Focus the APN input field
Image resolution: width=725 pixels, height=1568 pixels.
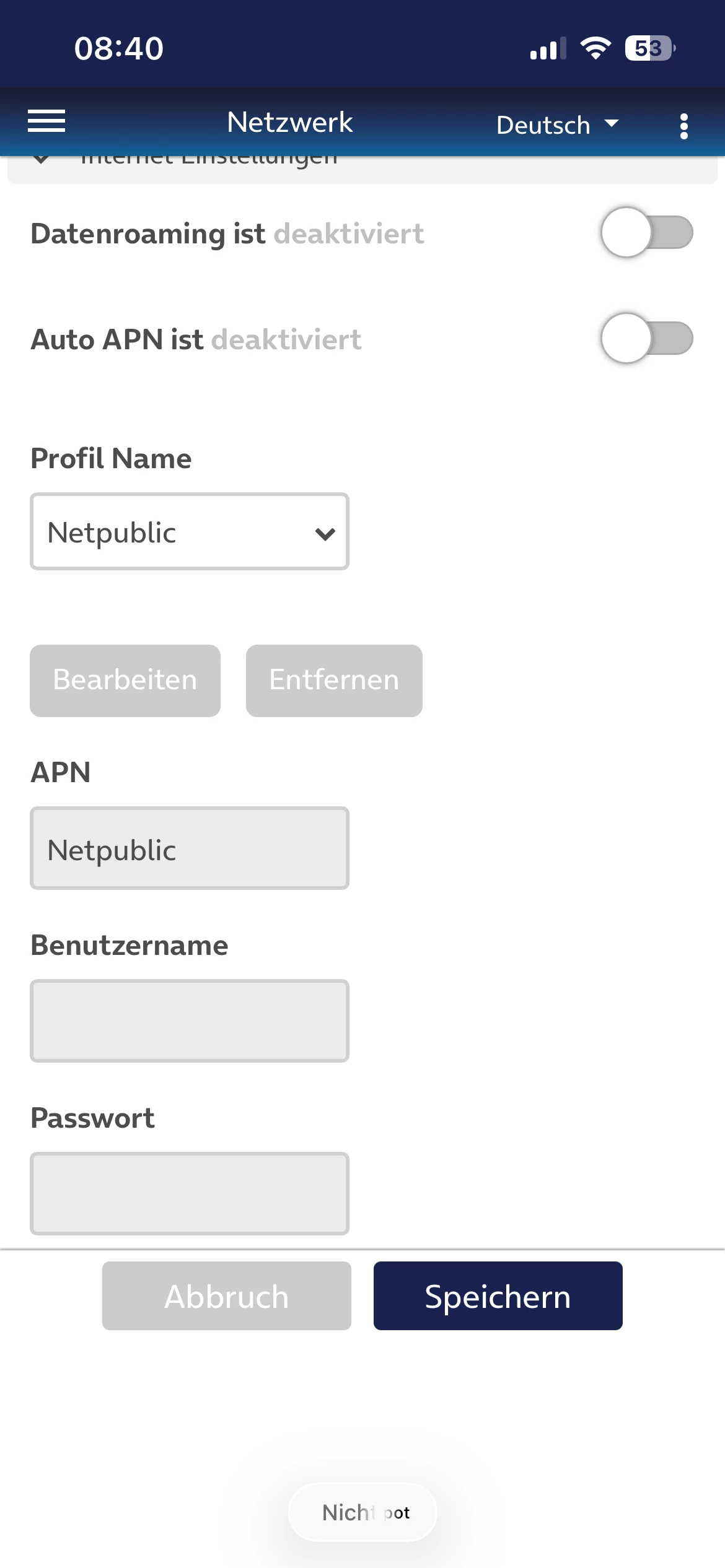tap(190, 848)
